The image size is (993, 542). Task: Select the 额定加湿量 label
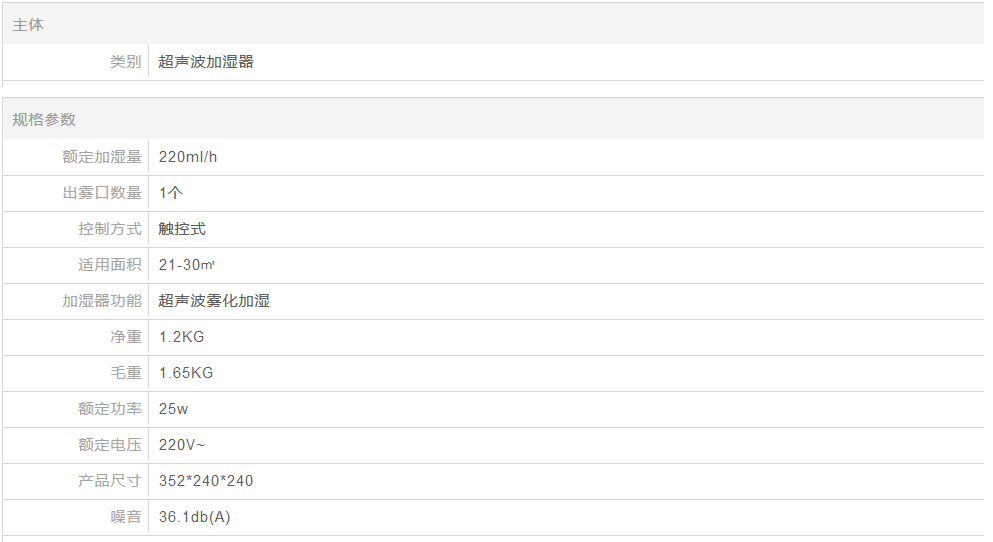click(102, 157)
